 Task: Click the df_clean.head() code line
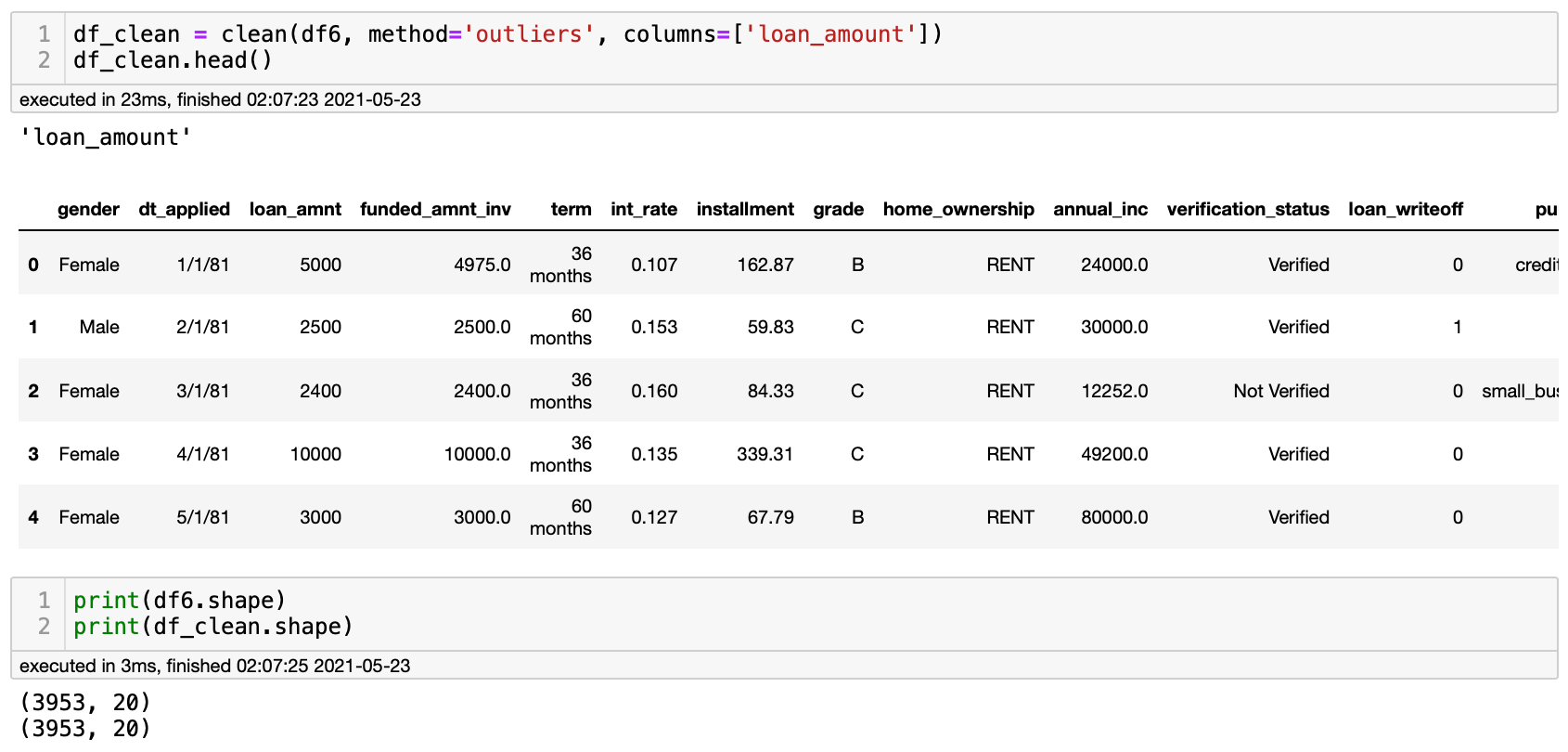pos(173,60)
